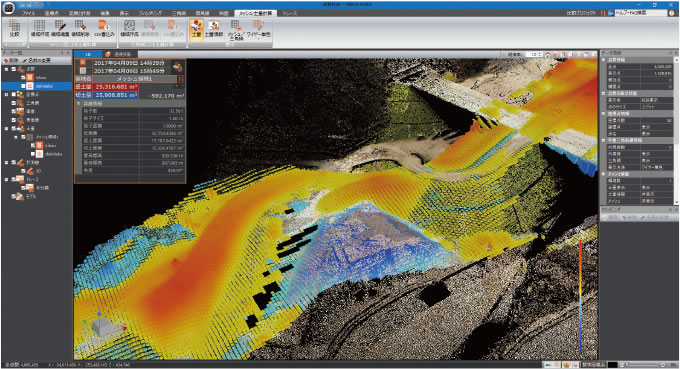
Task: Click the eraser grid region delete icon
Action: tap(80, 29)
